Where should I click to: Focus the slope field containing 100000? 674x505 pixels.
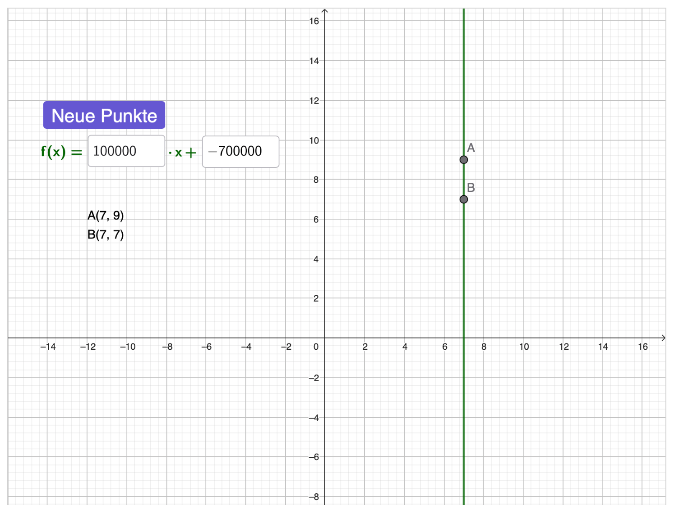(x=126, y=151)
